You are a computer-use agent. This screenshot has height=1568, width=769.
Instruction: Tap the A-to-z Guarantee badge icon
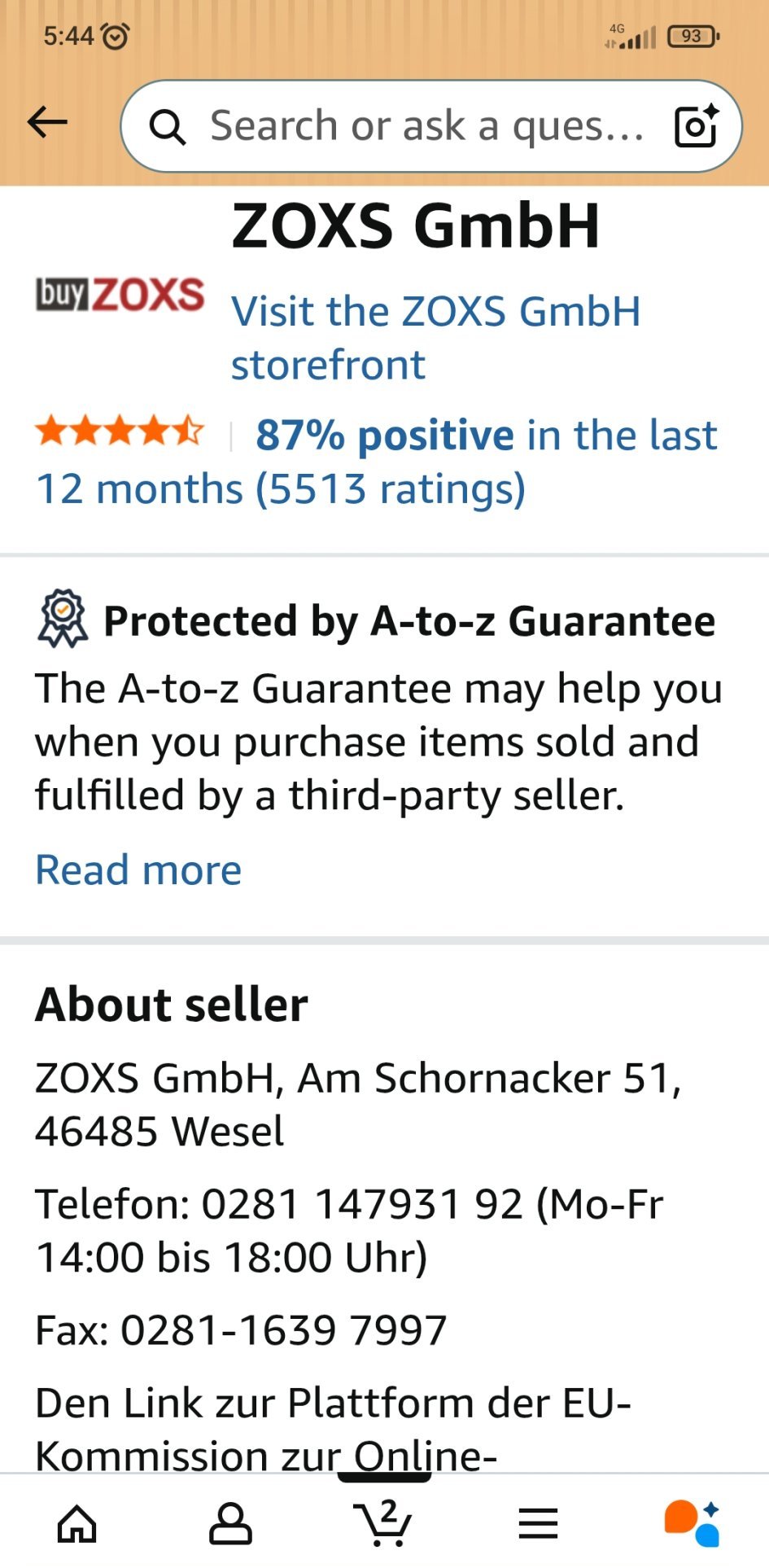point(63,620)
